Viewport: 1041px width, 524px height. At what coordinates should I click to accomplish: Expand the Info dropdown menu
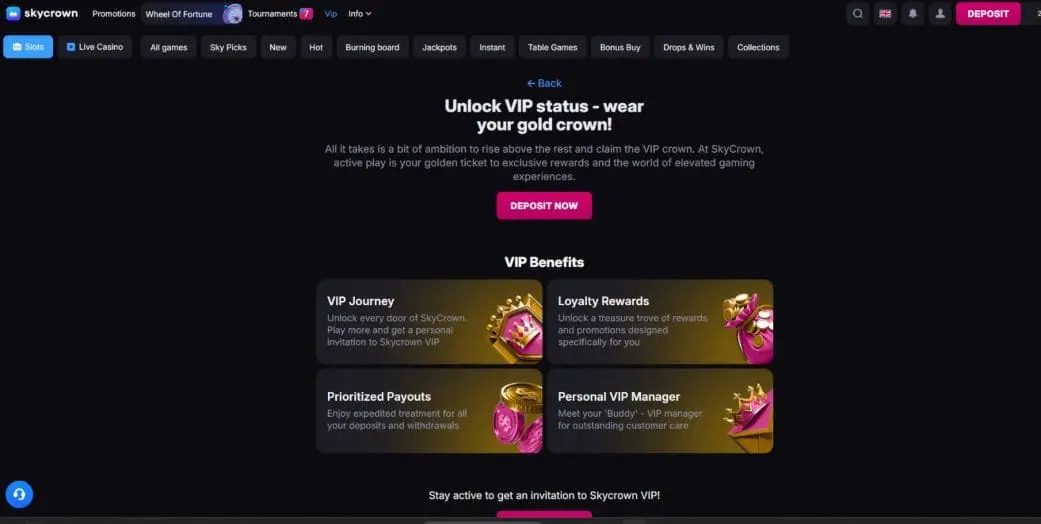pos(359,13)
